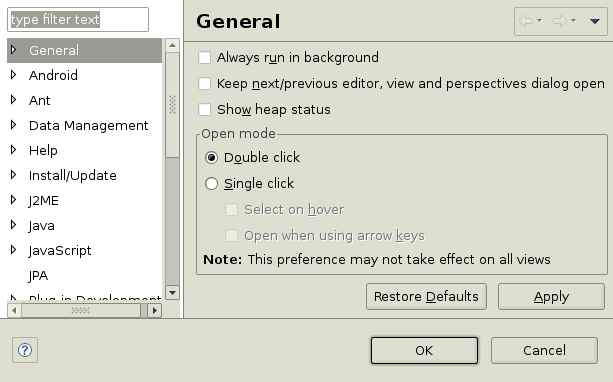Select JPA in the preferences tree
This screenshot has height=382, width=613.
[38, 276]
